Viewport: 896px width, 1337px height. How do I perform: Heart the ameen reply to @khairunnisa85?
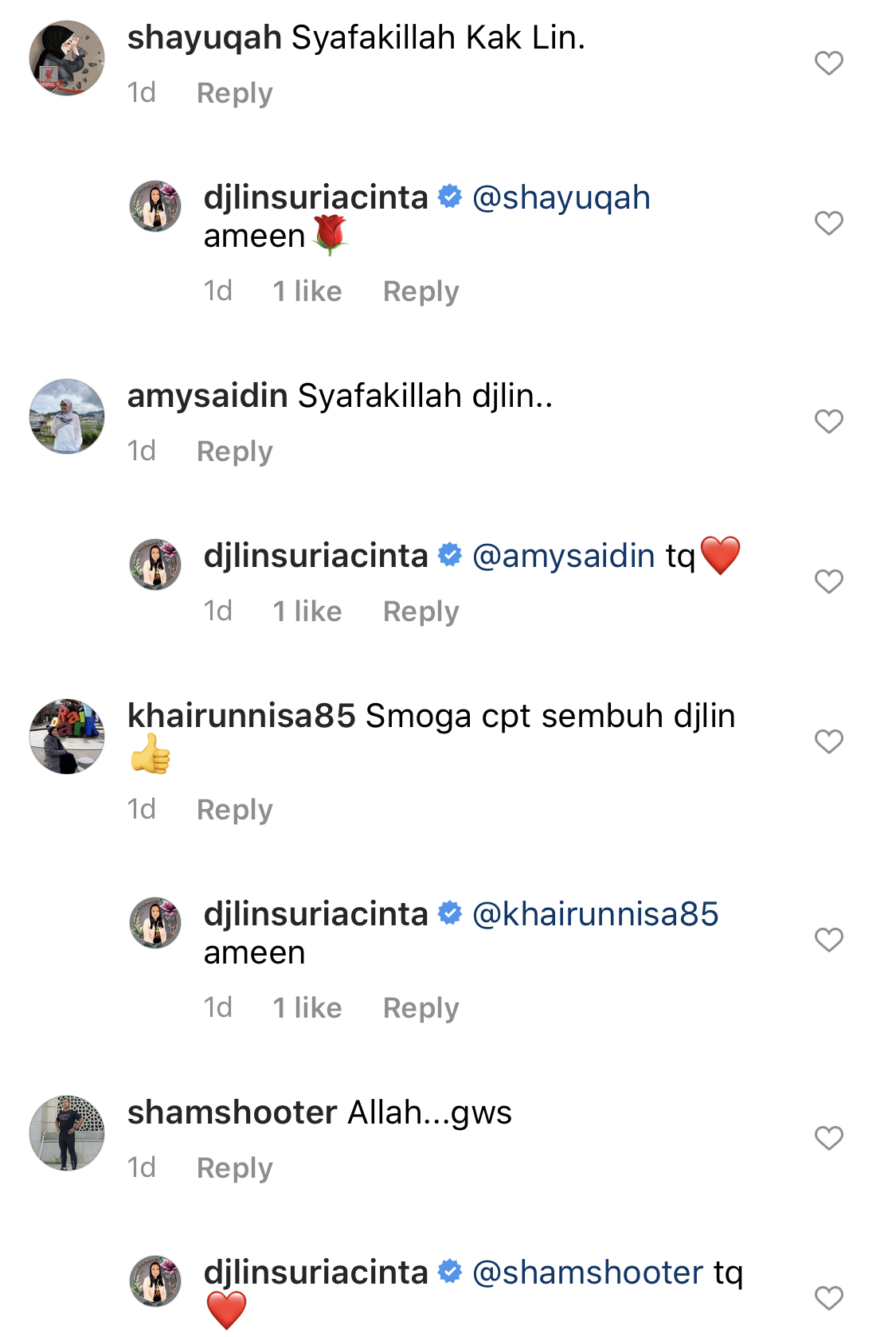[x=828, y=940]
